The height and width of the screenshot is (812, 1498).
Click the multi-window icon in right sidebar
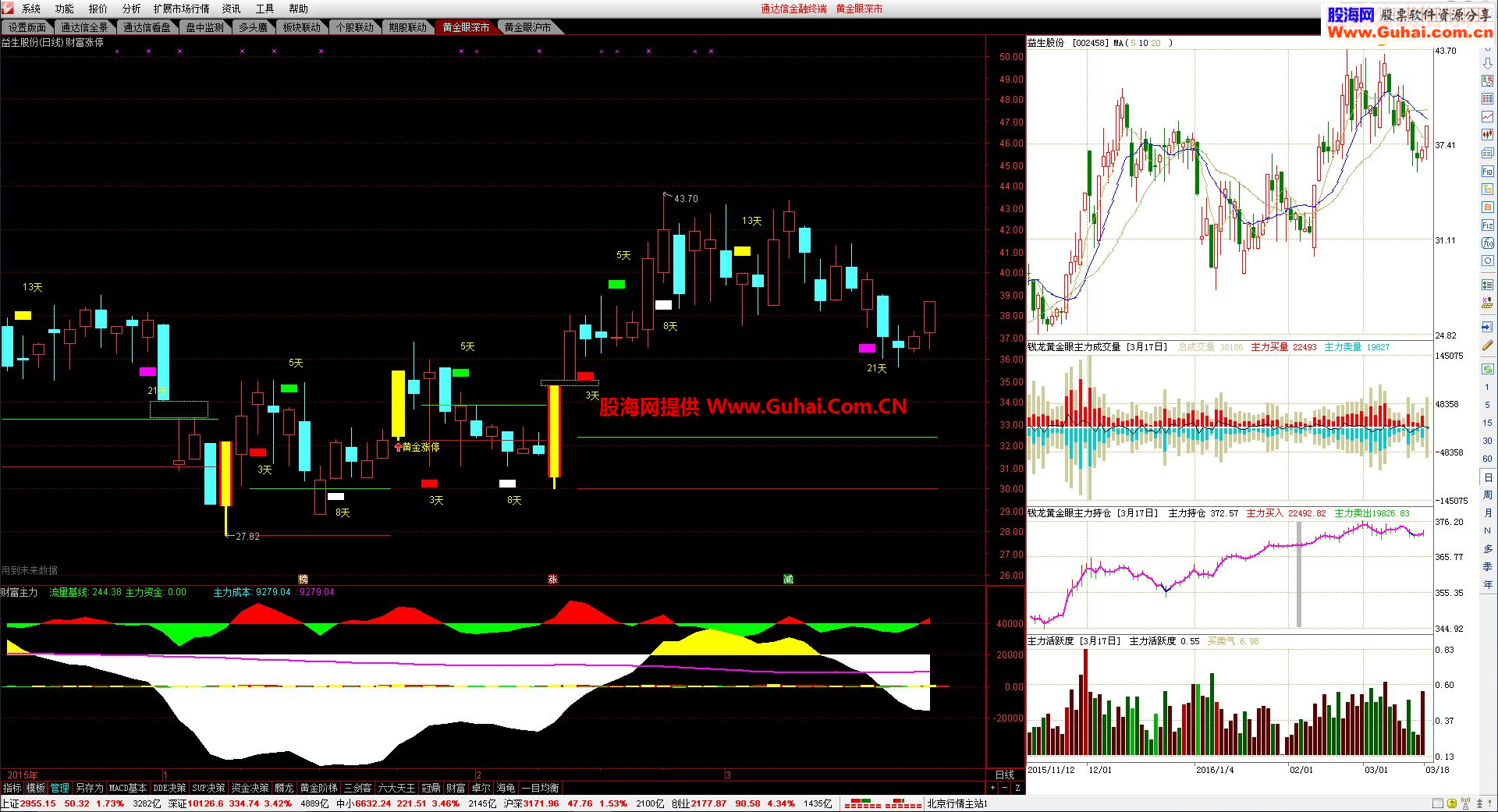tap(1487, 153)
